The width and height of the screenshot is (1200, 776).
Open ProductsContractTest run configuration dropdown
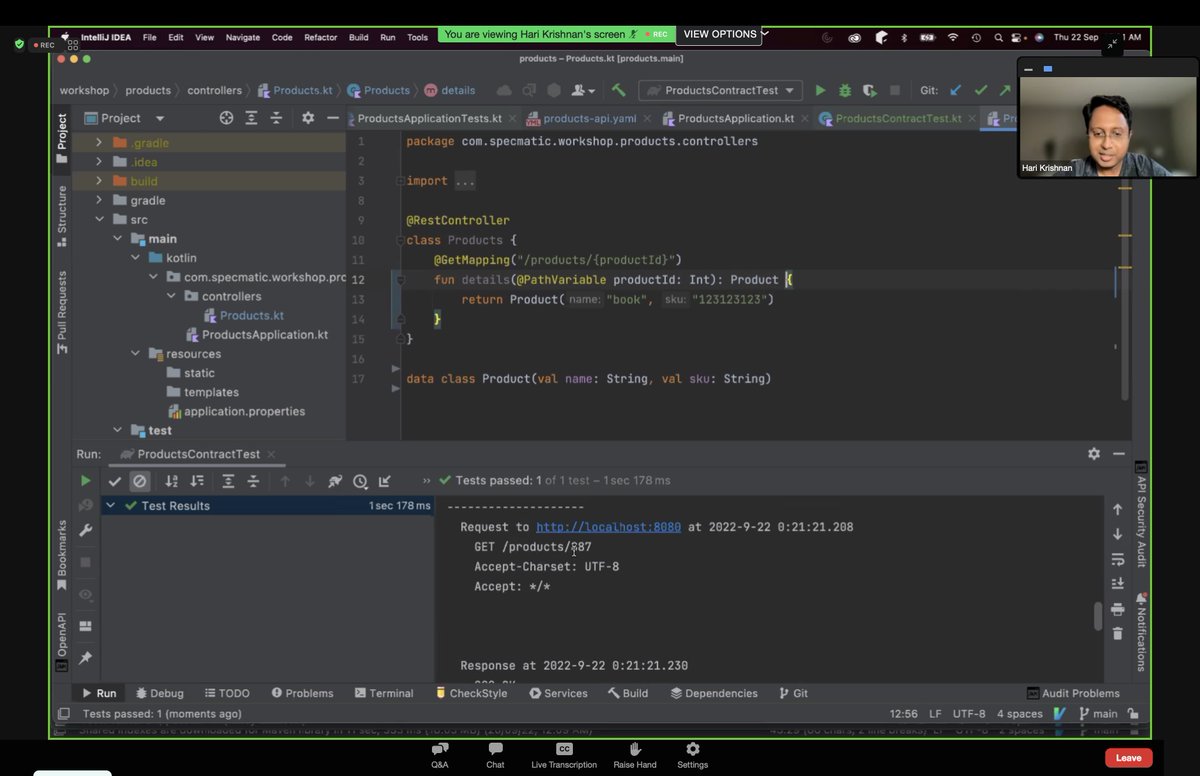point(720,90)
